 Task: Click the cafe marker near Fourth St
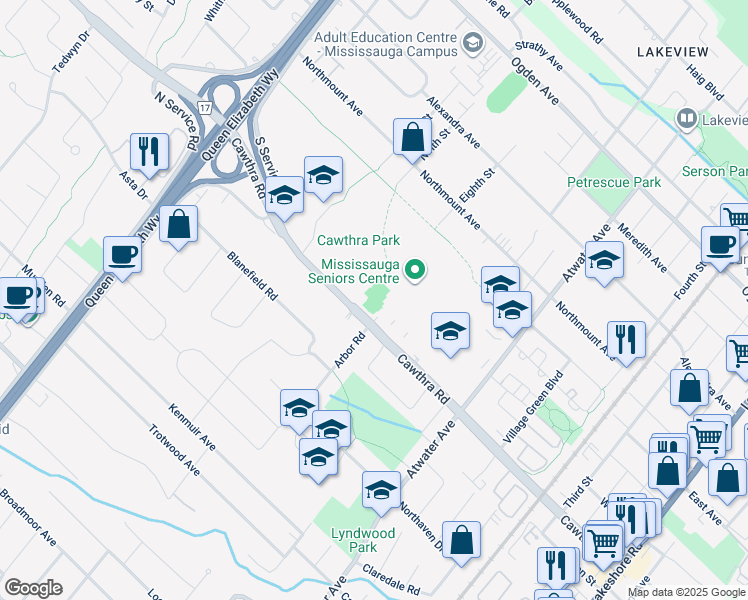[x=720, y=245]
